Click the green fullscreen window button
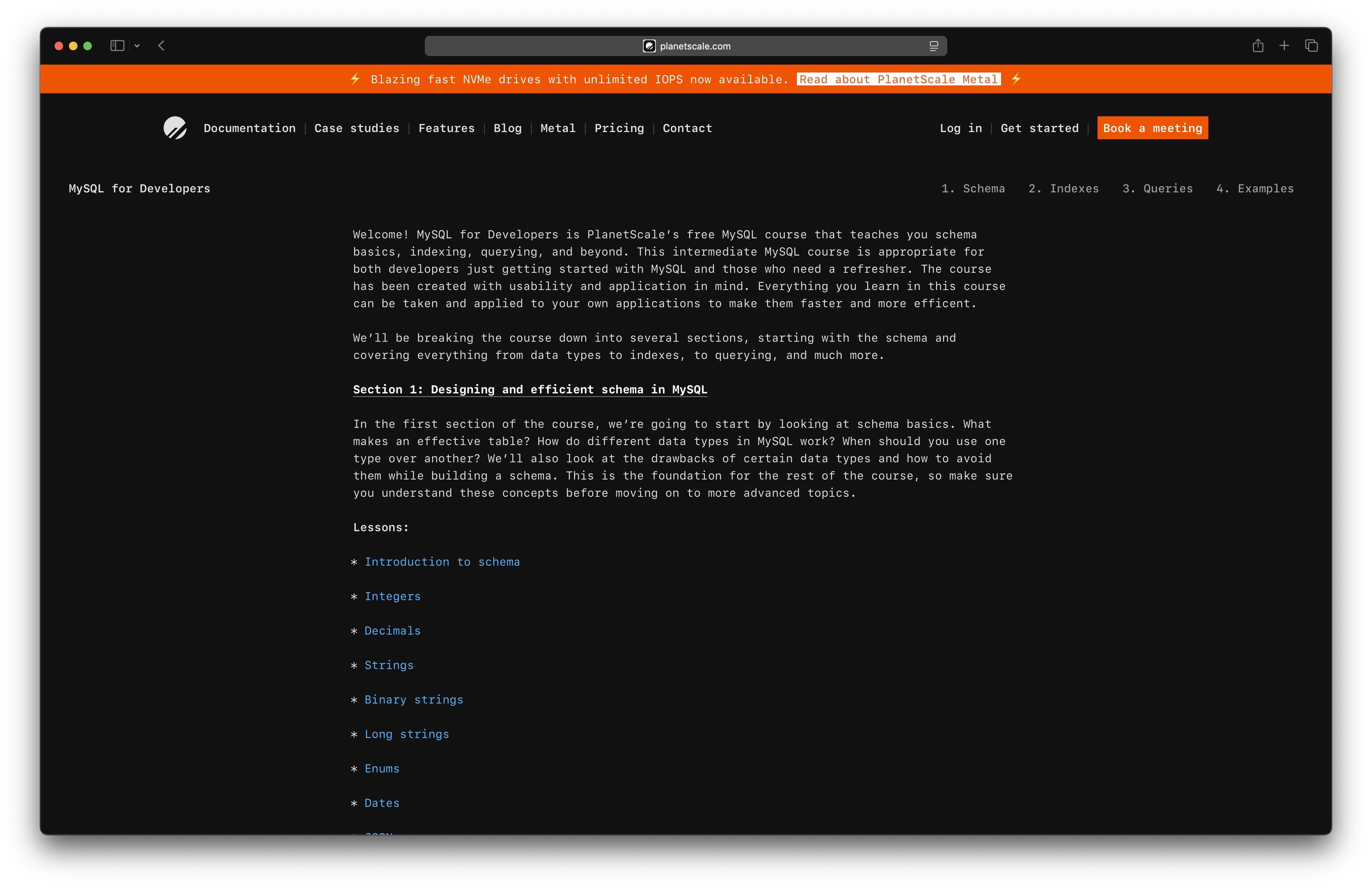The width and height of the screenshot is (1372, 888). (x=88, y=46)
